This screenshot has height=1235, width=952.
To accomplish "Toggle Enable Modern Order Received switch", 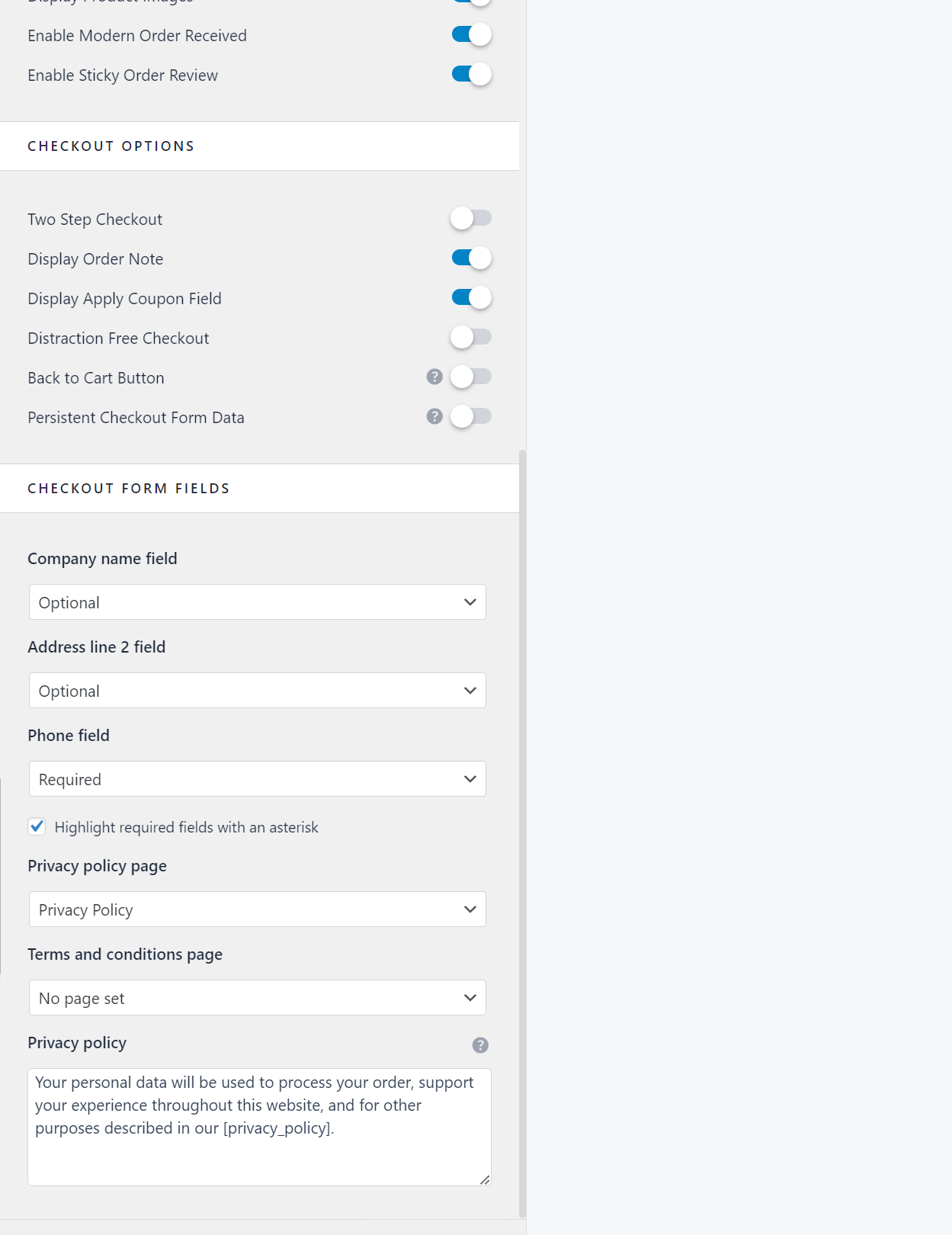I will pyautogui.click(x=471, y=35).
